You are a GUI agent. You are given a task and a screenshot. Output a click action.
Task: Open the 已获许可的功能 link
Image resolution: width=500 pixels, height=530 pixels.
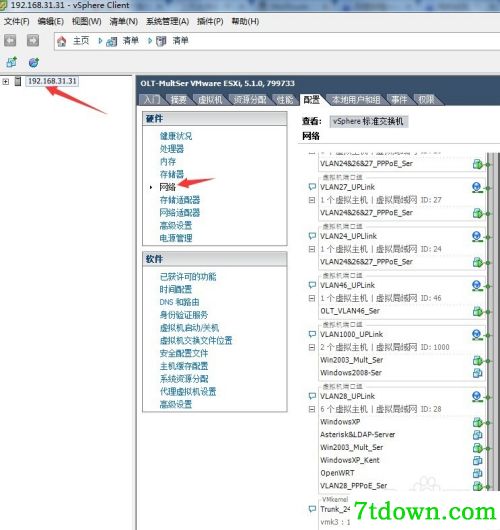click(188, 277)
